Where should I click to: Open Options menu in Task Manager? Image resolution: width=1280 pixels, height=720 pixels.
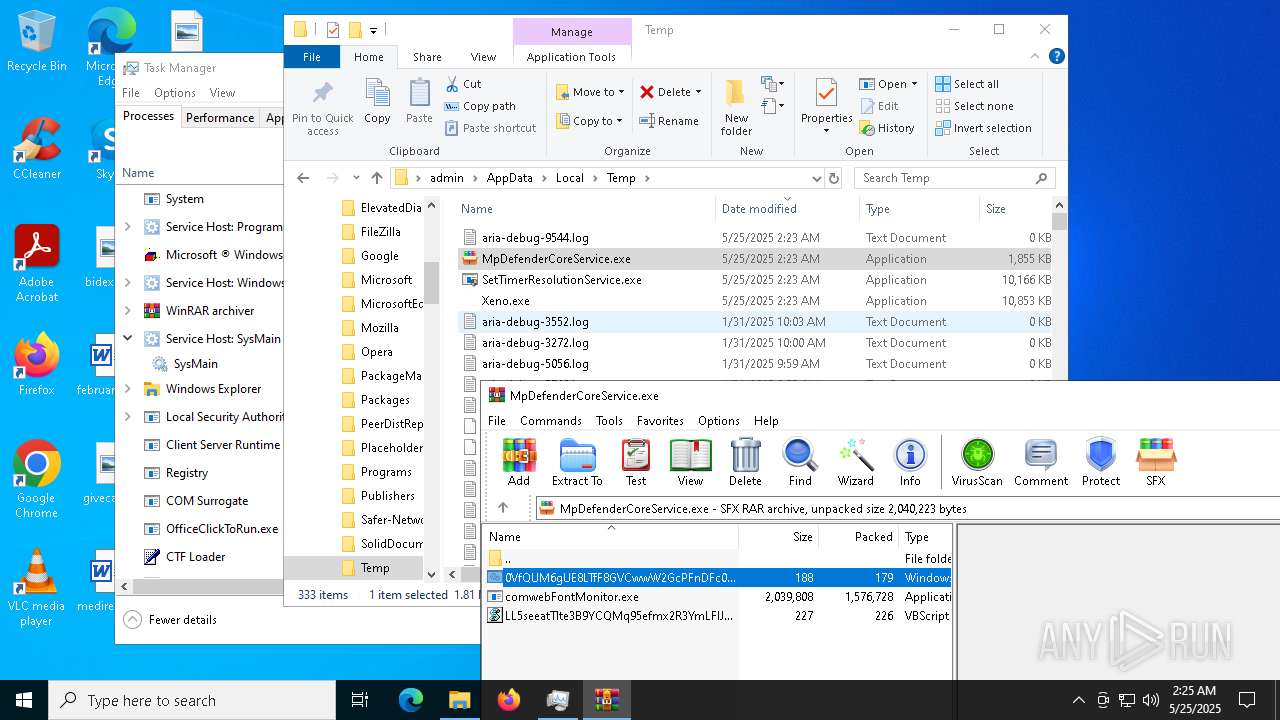pyautogui.click(x=175, y=92)
